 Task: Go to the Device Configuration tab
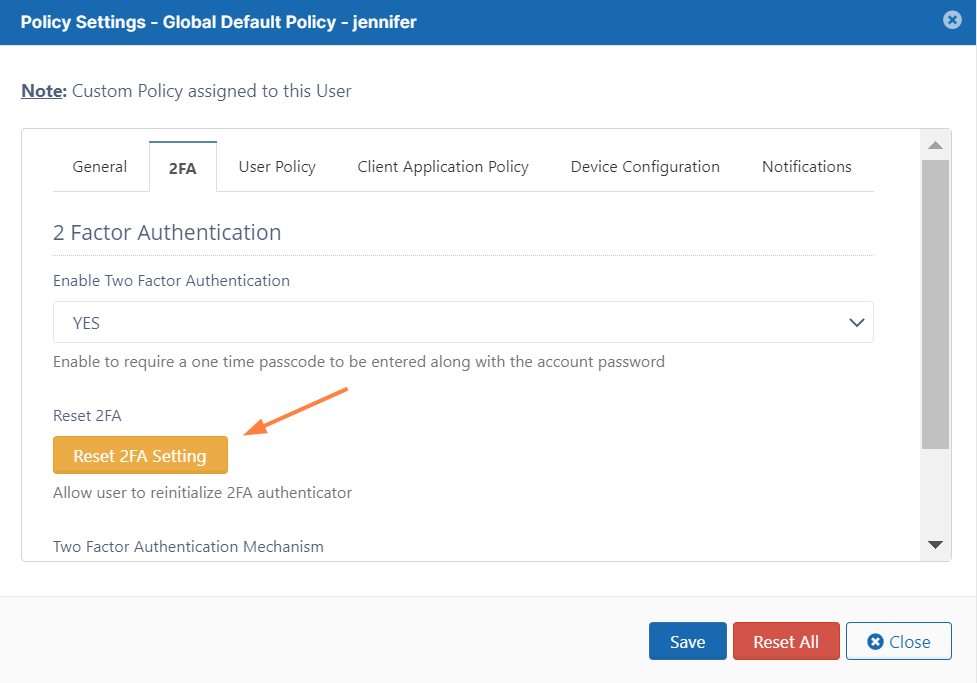pos(645,167)
